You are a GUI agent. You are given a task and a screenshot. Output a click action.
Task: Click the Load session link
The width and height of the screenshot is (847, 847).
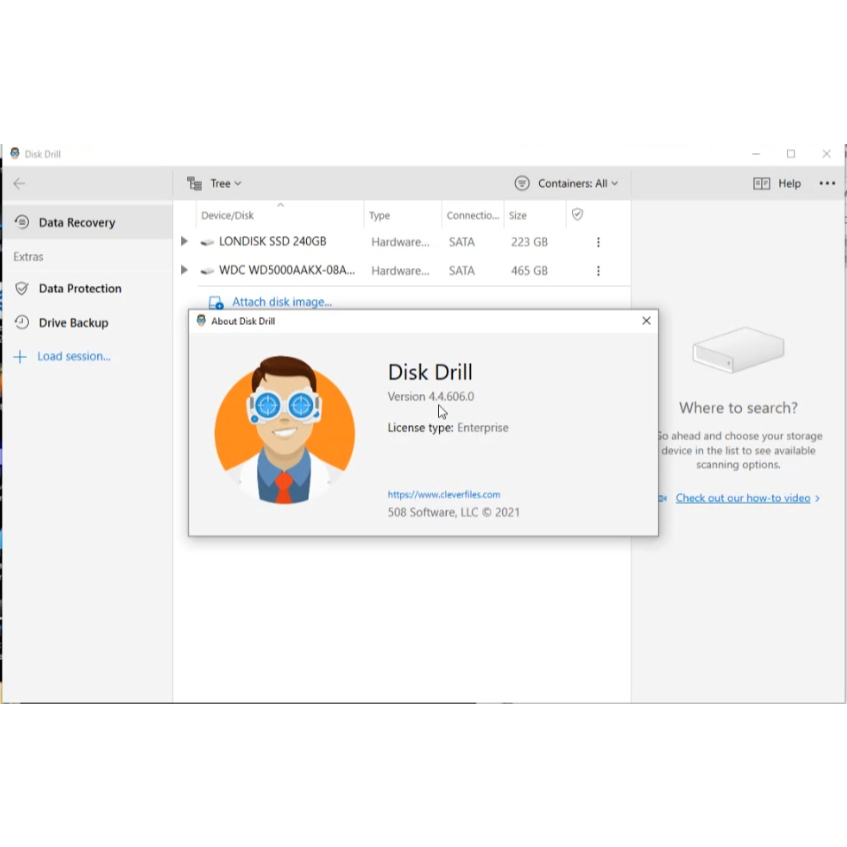pos(73,357)
